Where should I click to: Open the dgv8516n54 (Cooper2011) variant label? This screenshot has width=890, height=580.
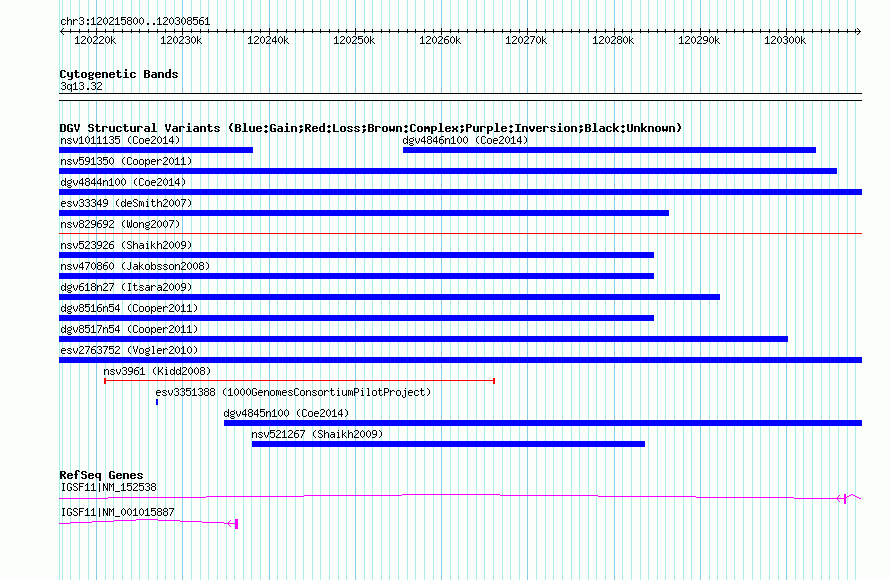click(129, 308)
